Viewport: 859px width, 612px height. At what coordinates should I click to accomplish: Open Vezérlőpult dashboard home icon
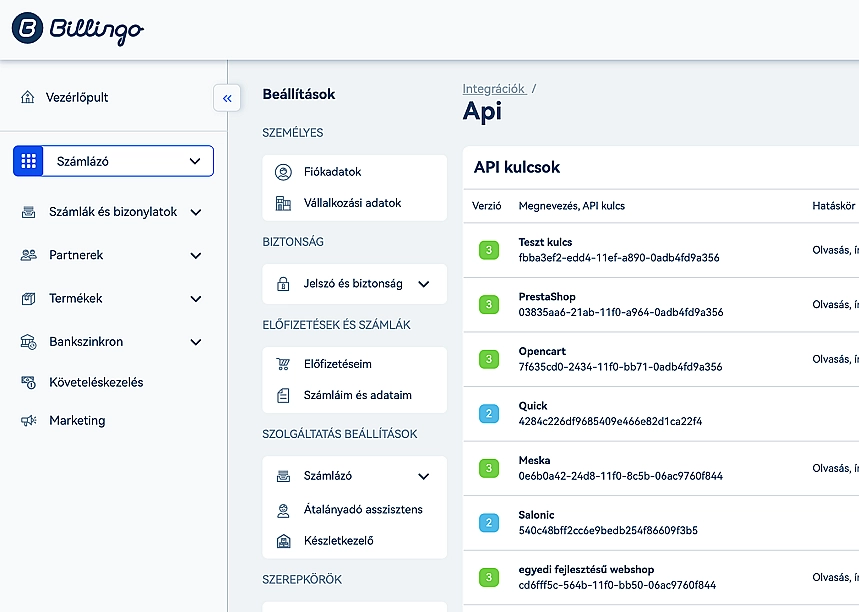click(x=28, y=98)
